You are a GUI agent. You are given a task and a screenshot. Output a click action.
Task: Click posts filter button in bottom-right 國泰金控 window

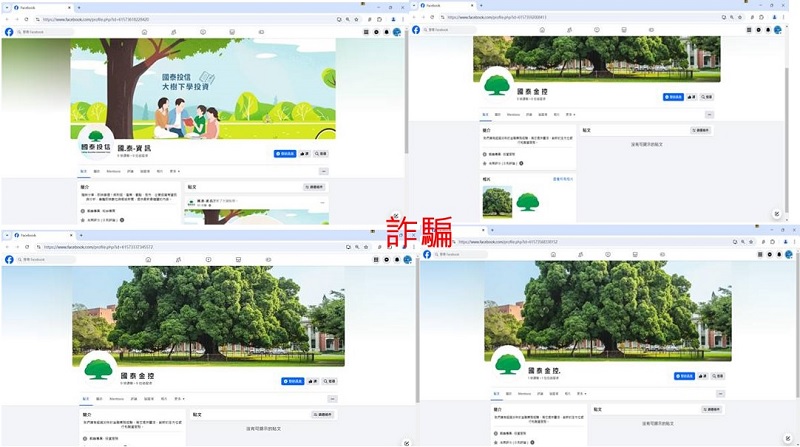point(712,409)
